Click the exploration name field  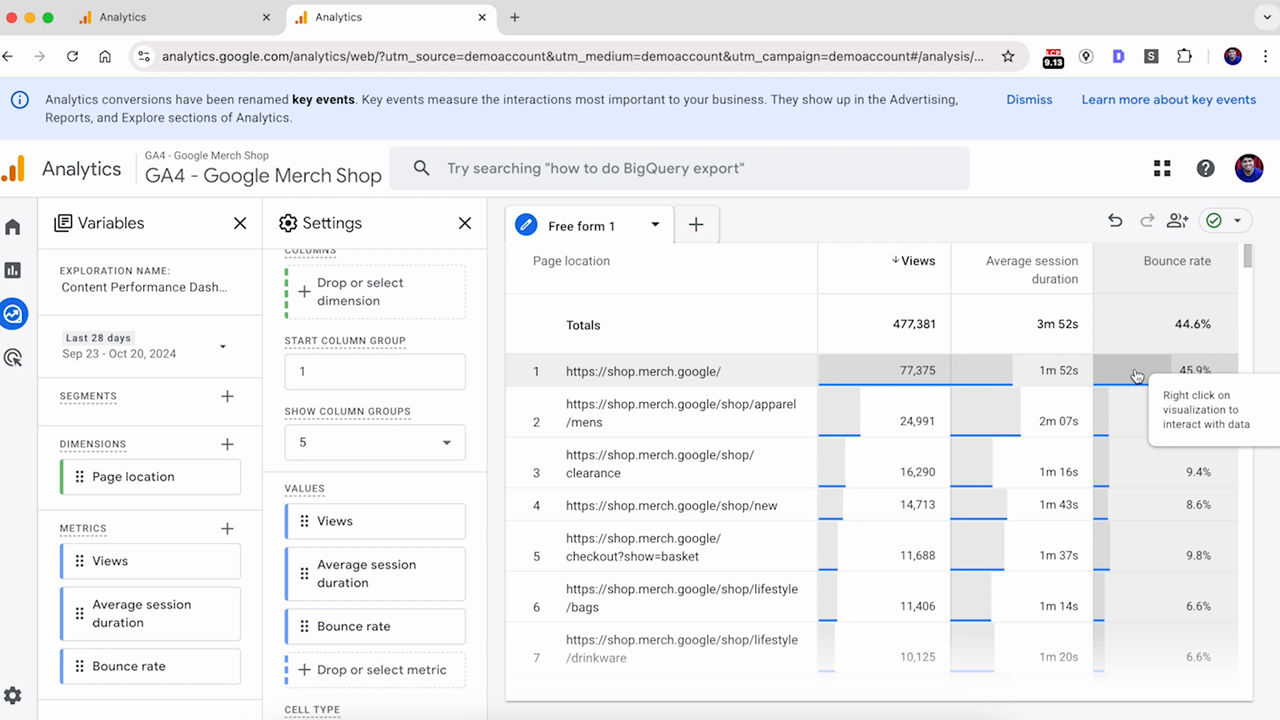[145, 287]
